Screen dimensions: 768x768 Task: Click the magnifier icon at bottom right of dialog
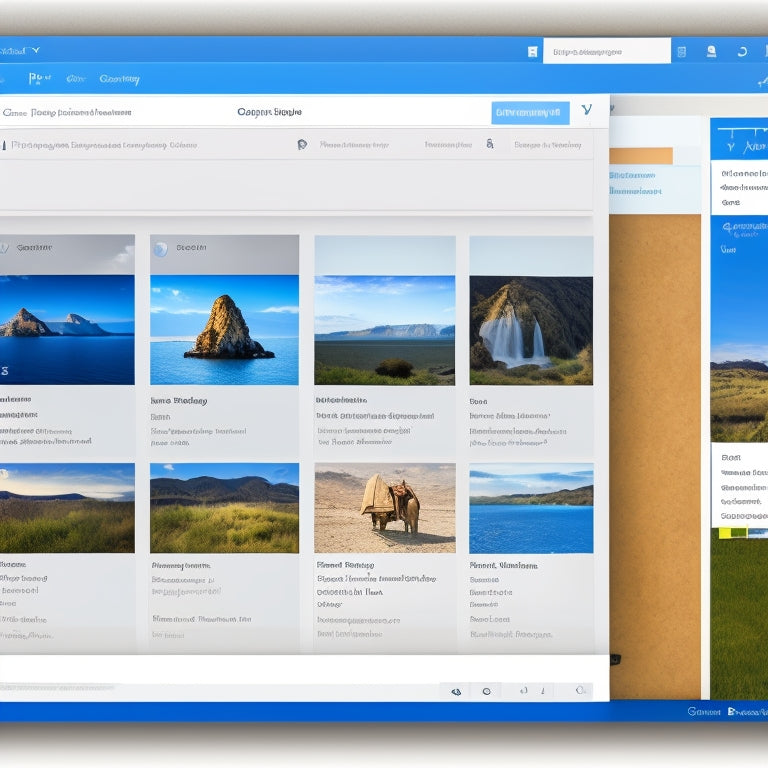click(x=579, y=691)
